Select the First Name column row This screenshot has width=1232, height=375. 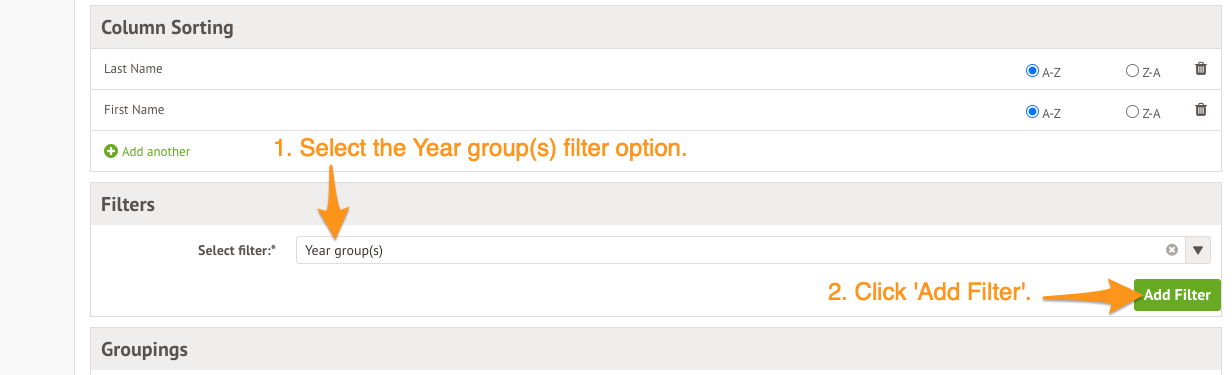(x=655, y=110)
